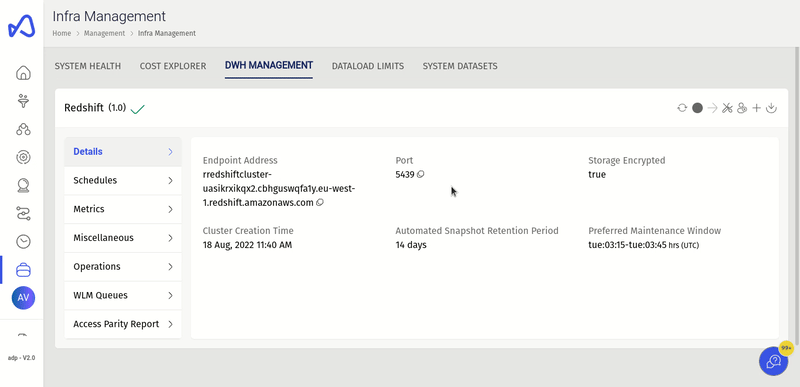Click the plus icon in Redshift toolbar
Viewport: 800px width, 387px height.
tap(757, 108)
